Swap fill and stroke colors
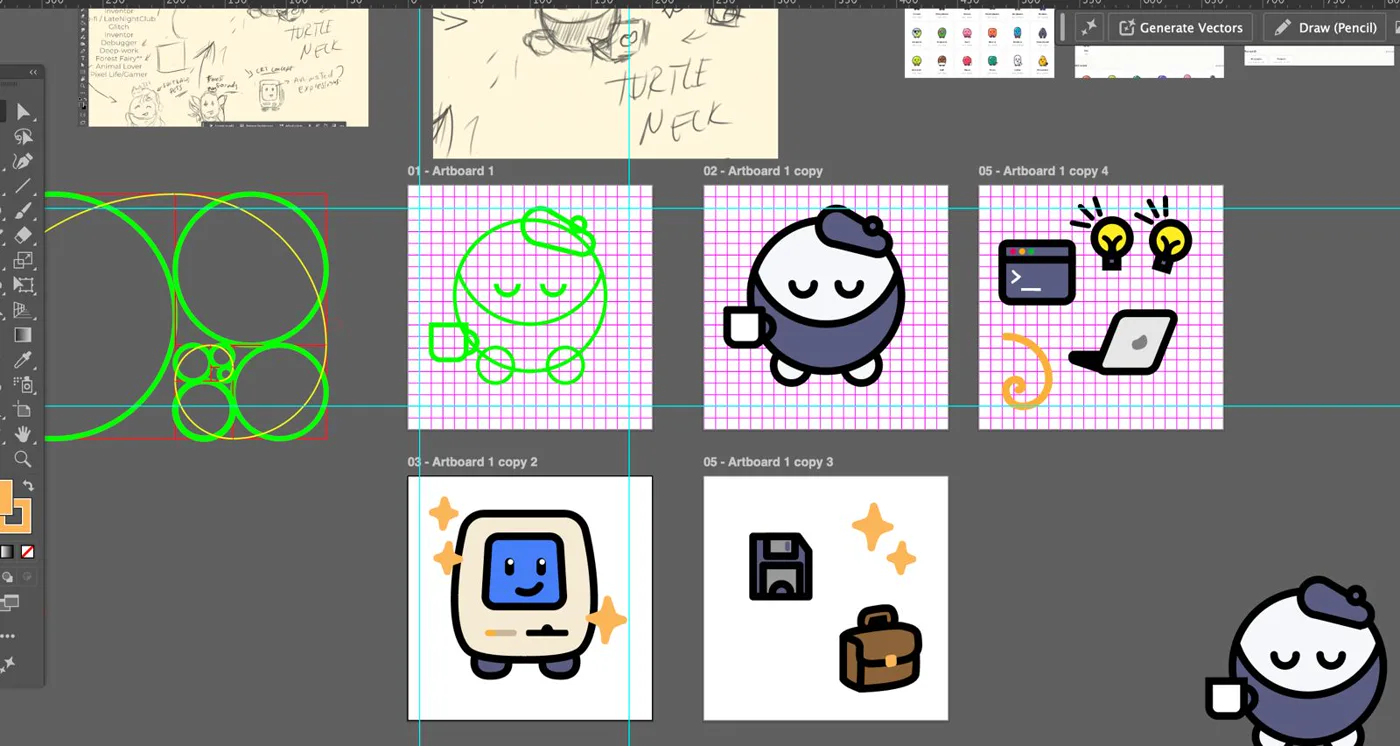 coord(28,486)
